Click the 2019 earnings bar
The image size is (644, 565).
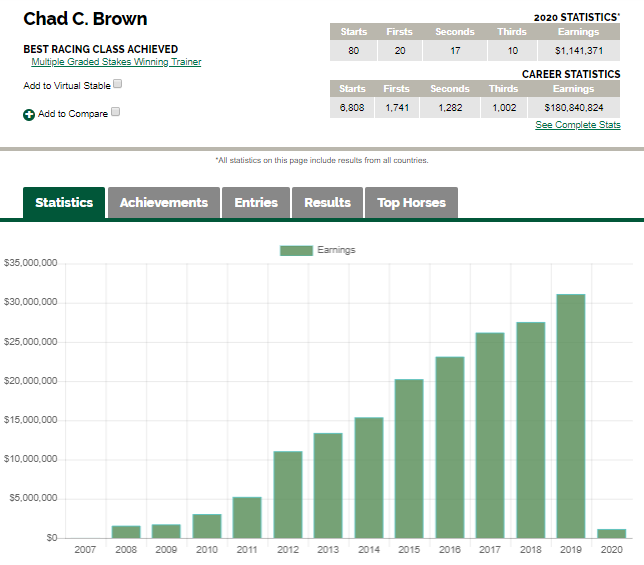pos(571,416)
